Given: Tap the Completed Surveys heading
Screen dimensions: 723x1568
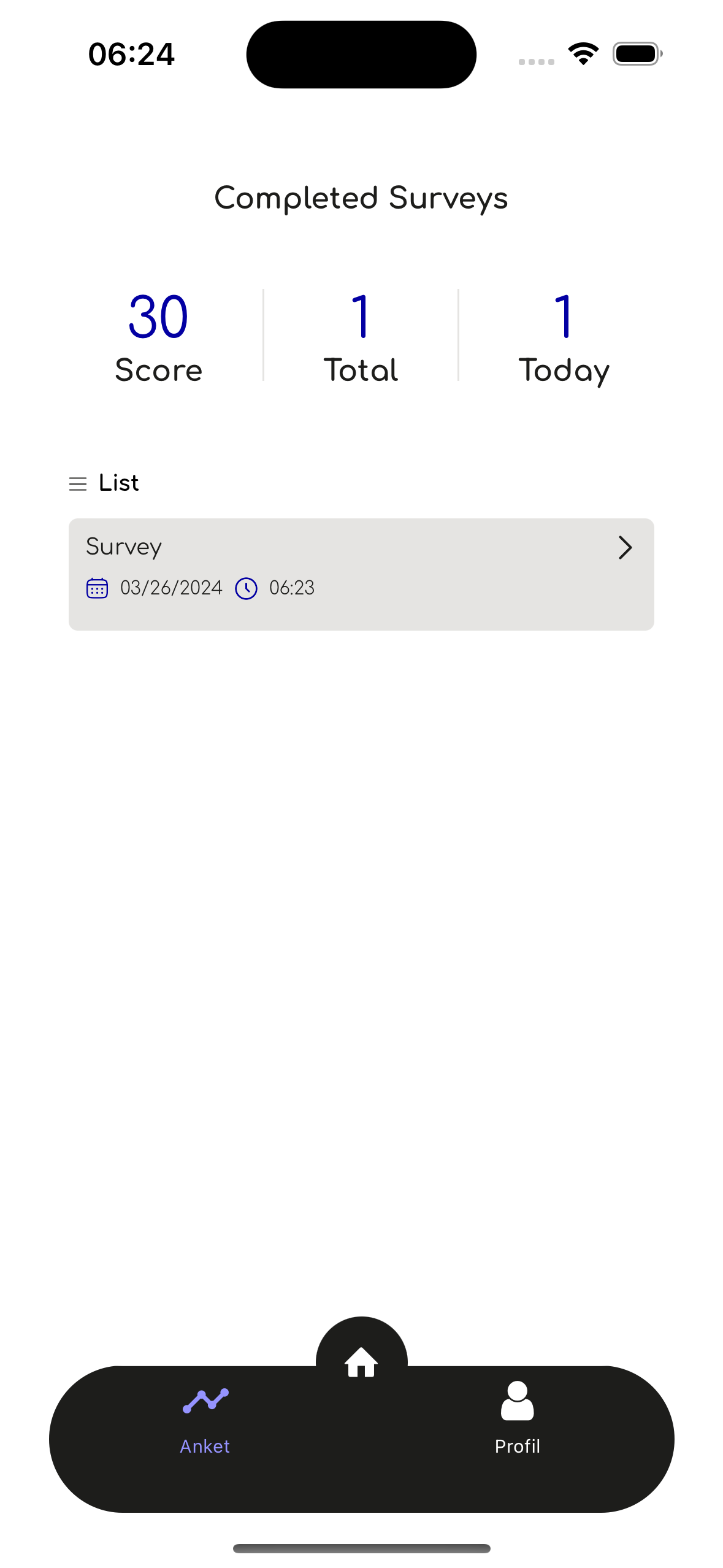Looking at the screenshot, I should point(361,199).
